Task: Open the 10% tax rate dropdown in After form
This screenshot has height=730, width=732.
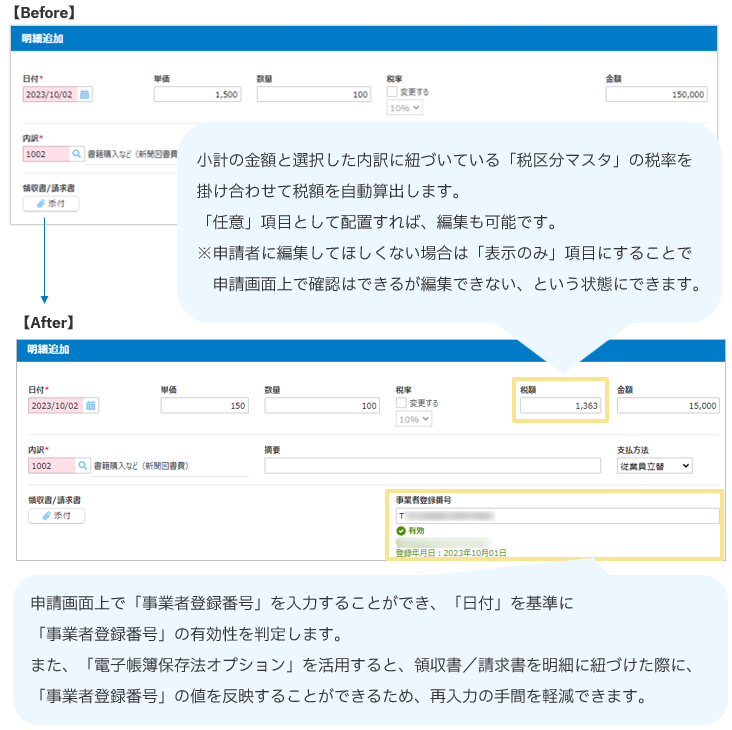Action: pos(414,419)
